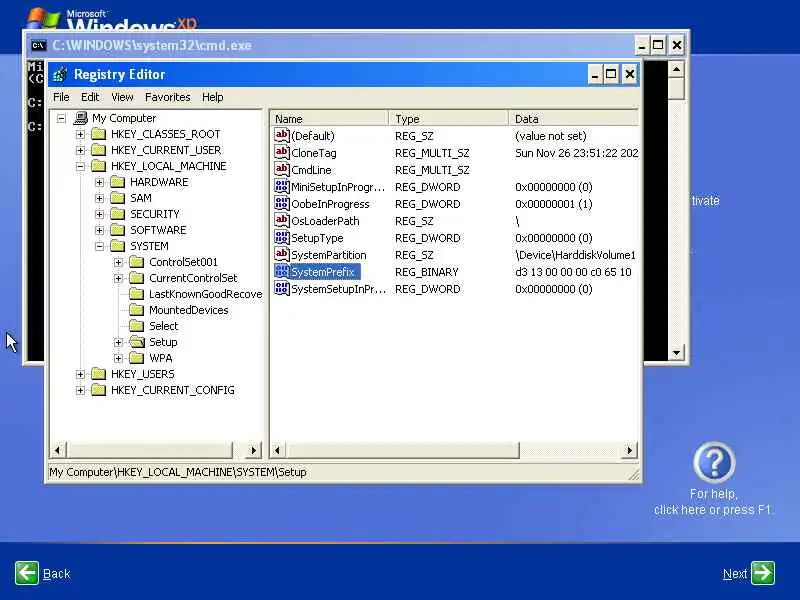Click the tree pane scroll right arrow
Screen dimensions: 800x600
click(x=253, y=450)
